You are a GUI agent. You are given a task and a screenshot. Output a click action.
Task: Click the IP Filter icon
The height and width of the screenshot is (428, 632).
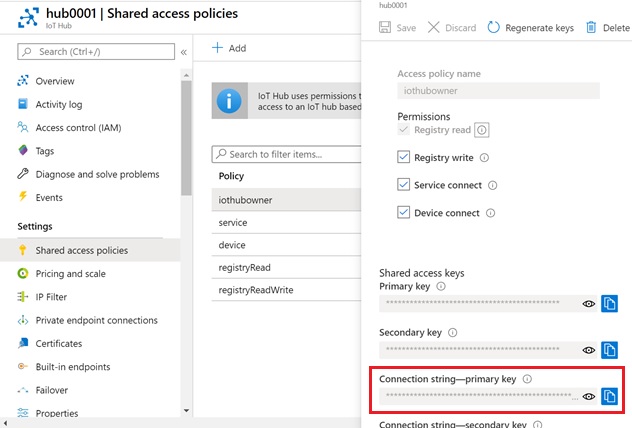pyautogui.click(x=23, y=297)
